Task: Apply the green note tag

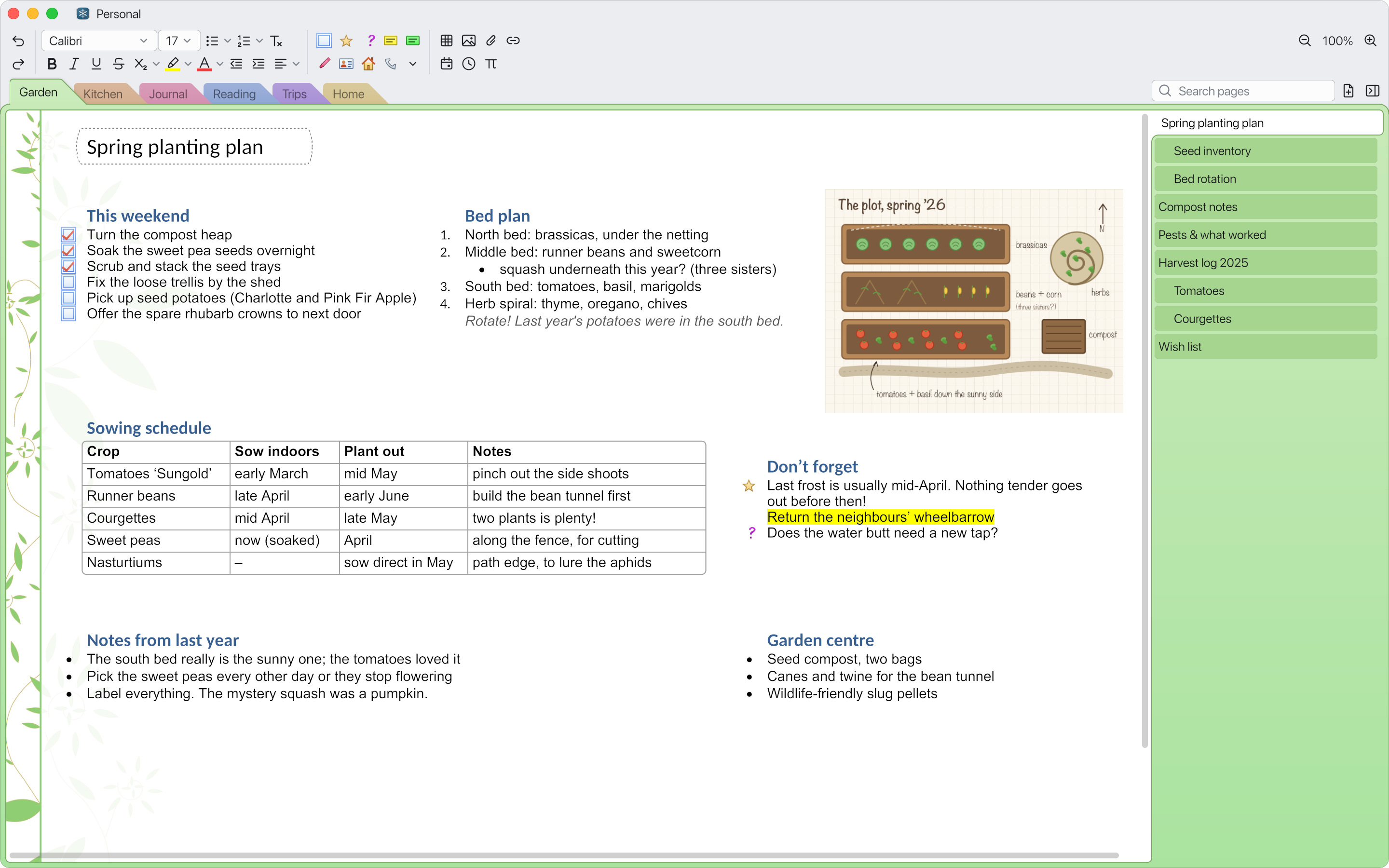Action: [x=413, y=41]
